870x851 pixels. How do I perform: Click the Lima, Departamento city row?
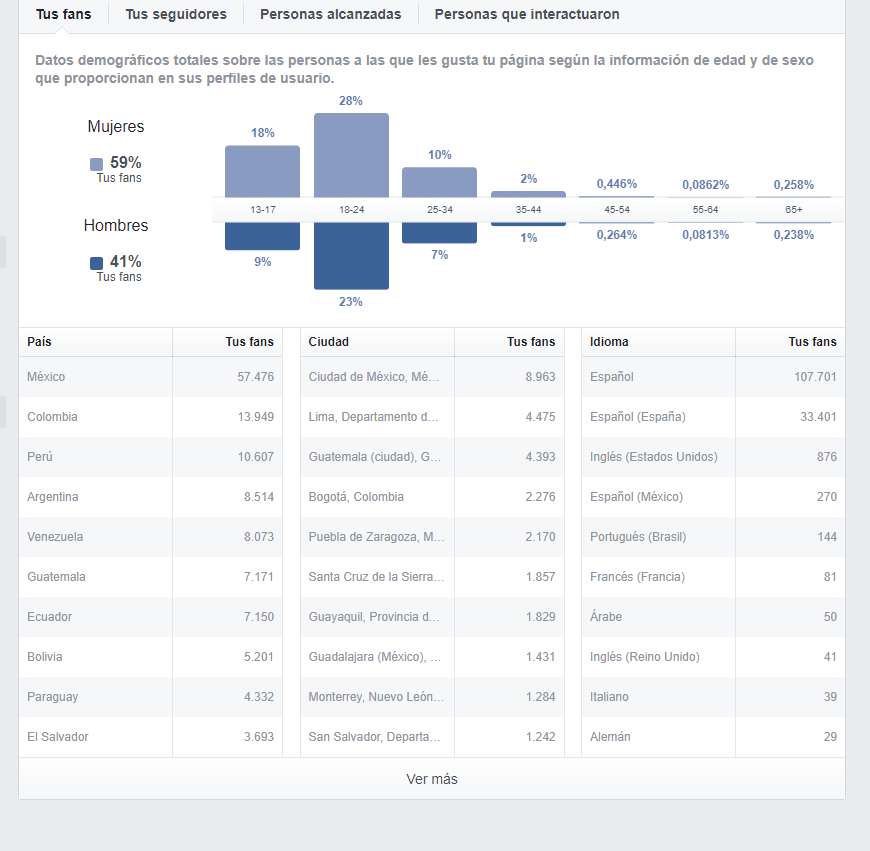432,417
